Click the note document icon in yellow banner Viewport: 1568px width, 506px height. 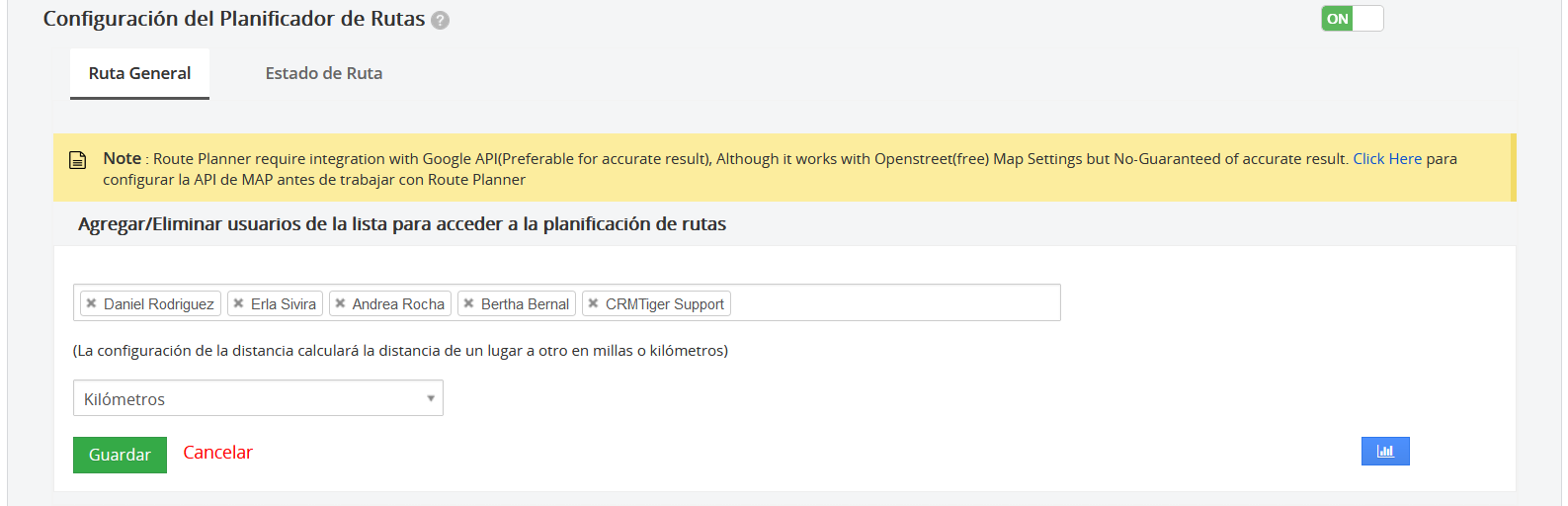[x=78, y=160]
